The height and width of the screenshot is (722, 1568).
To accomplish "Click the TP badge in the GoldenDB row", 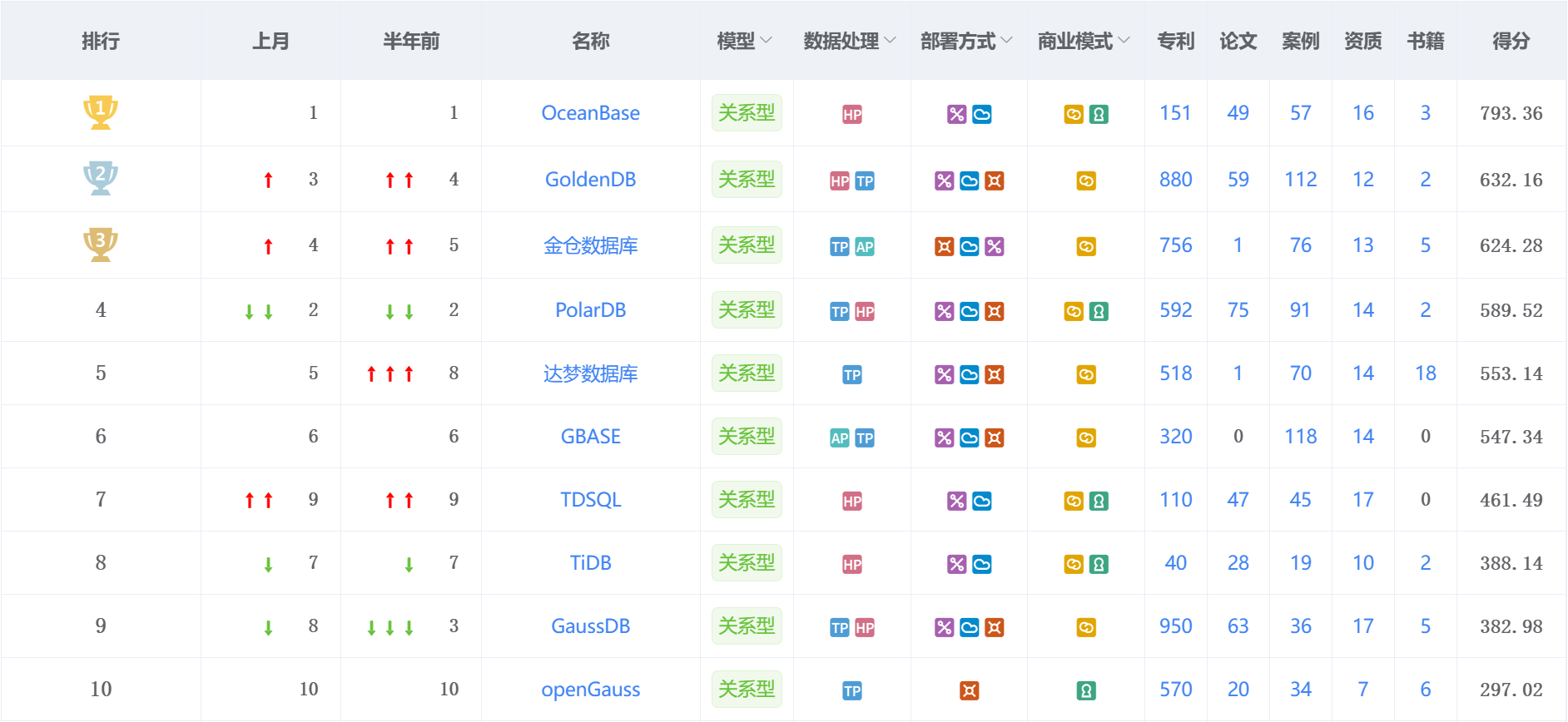I will click(x=865, y=181).
